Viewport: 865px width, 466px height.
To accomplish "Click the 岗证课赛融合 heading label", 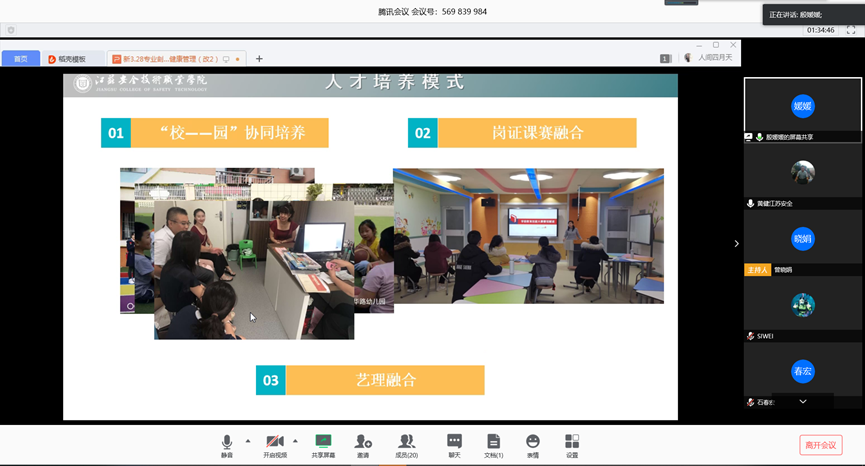I will click(x=537, y=133).
